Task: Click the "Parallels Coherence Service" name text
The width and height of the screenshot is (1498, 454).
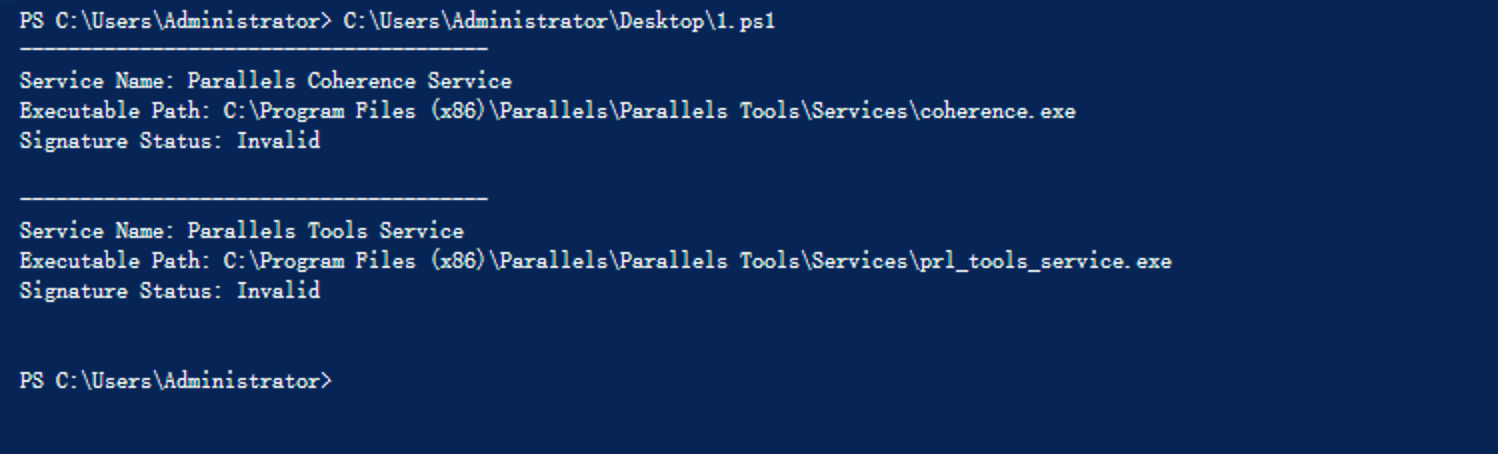Action: [349, 81]
